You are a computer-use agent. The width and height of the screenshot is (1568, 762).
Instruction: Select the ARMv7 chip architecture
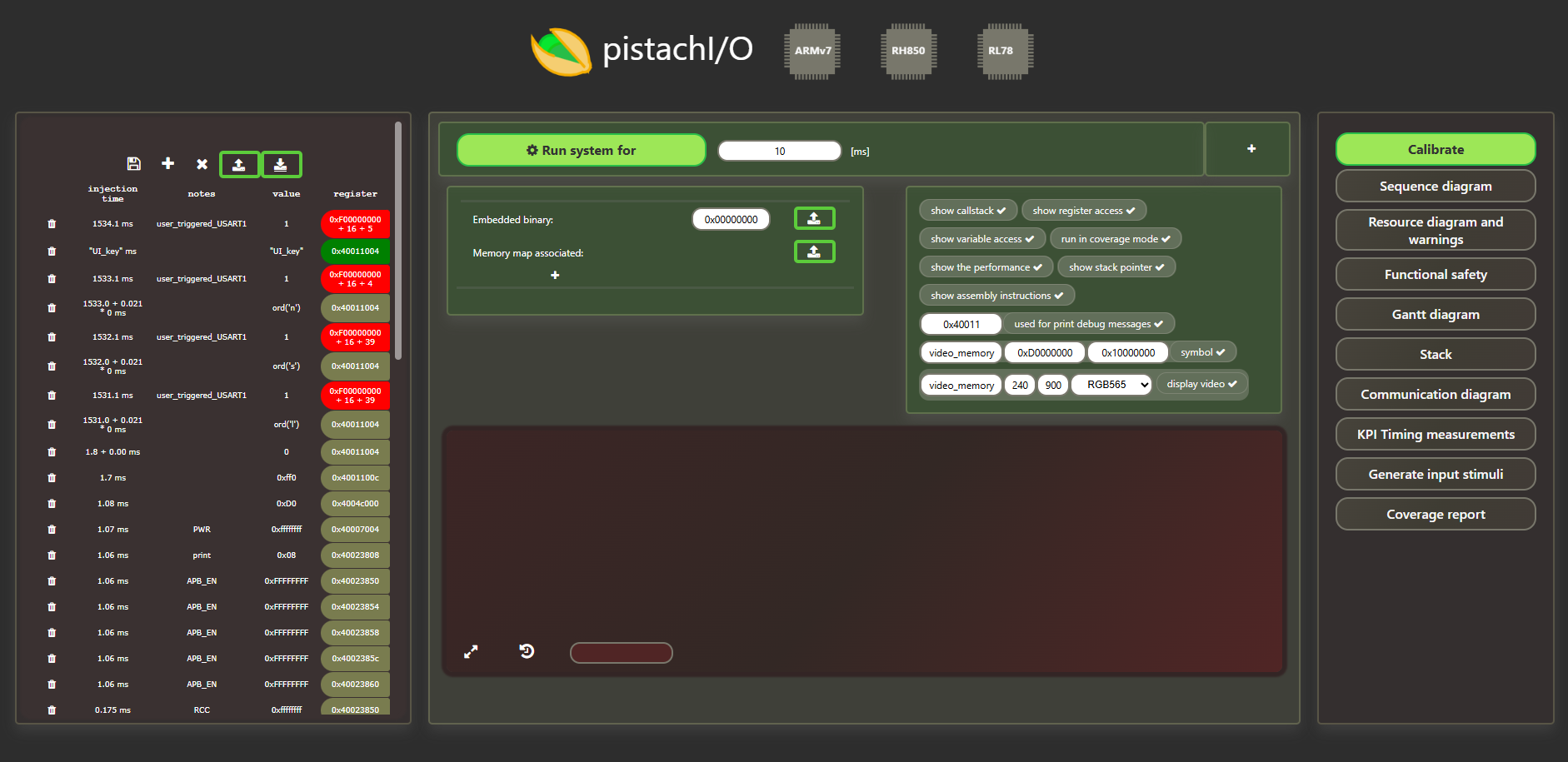tap(812, 51)
